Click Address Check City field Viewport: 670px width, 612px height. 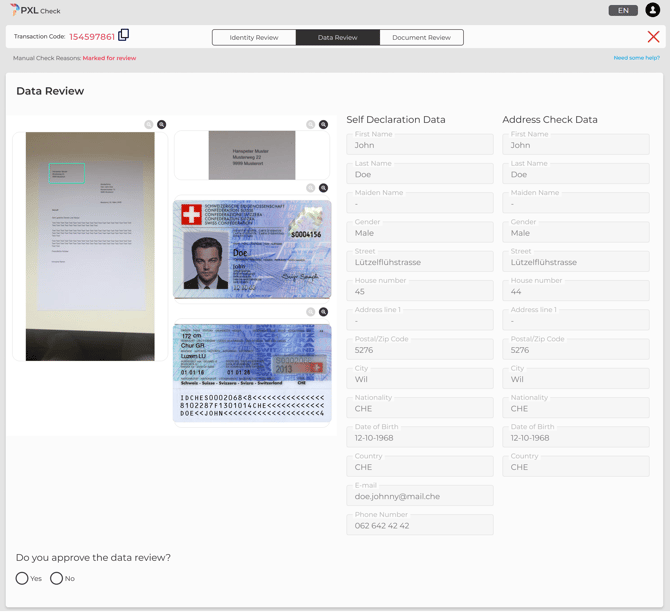pos(576,379)
